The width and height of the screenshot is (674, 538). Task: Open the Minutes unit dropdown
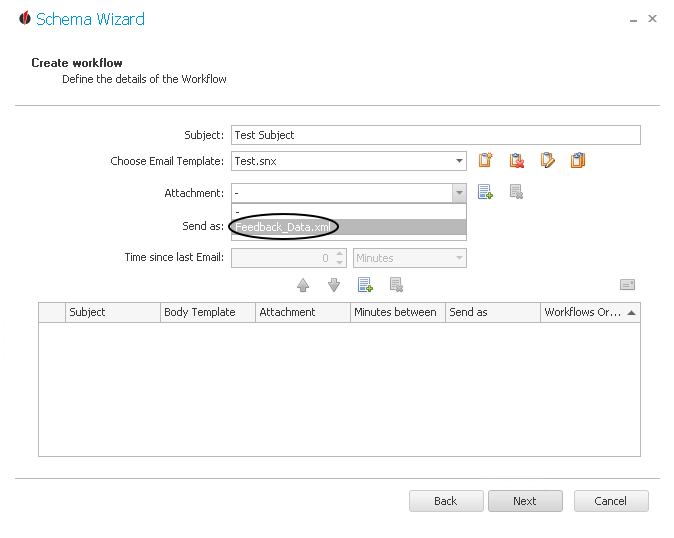459,258
